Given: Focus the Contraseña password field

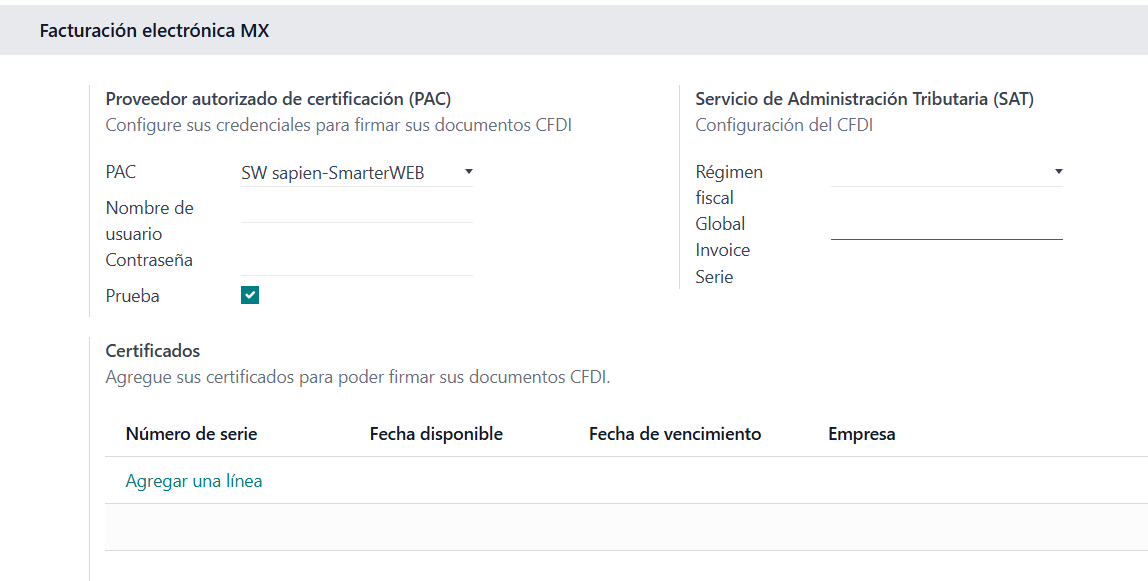Looking at the screenshot, I should tap(356, 261).
